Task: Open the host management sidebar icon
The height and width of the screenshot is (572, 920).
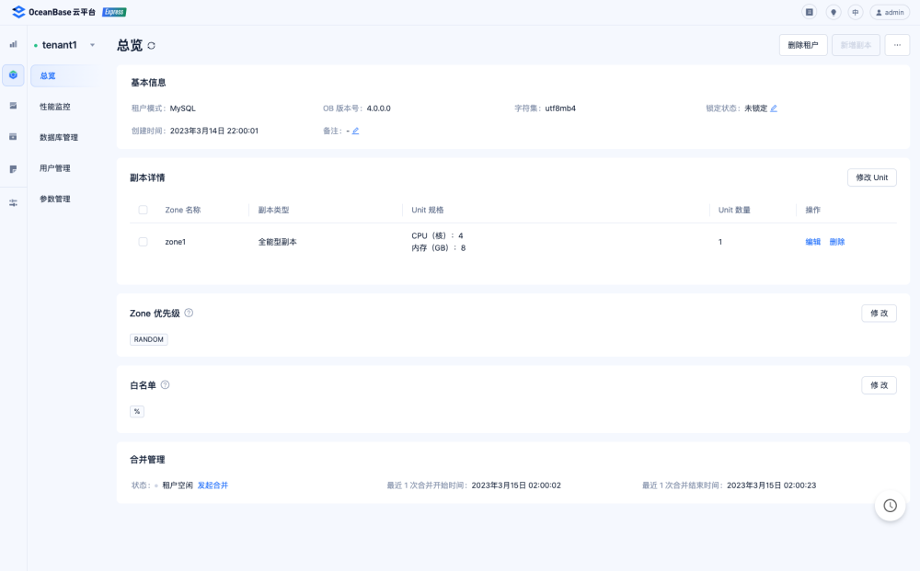Action: click(13, 106)
